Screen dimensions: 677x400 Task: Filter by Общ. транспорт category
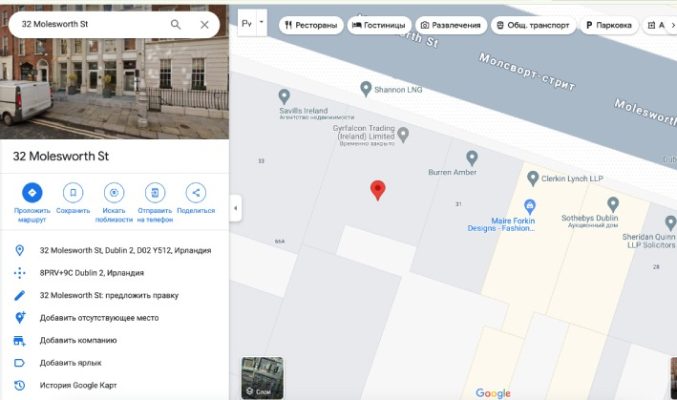point(533,24)
